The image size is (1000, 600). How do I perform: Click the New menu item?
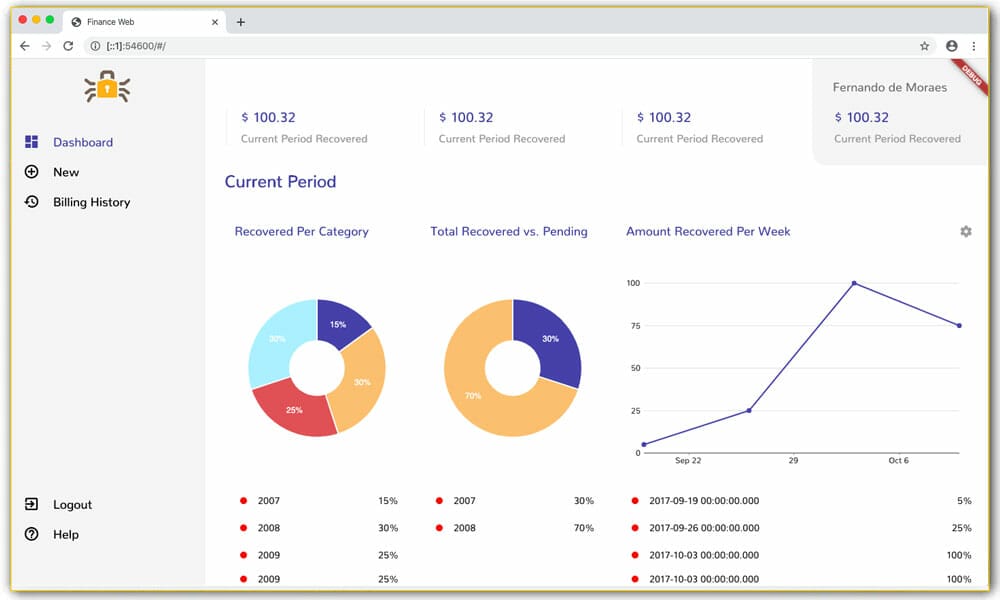[66, 172]
